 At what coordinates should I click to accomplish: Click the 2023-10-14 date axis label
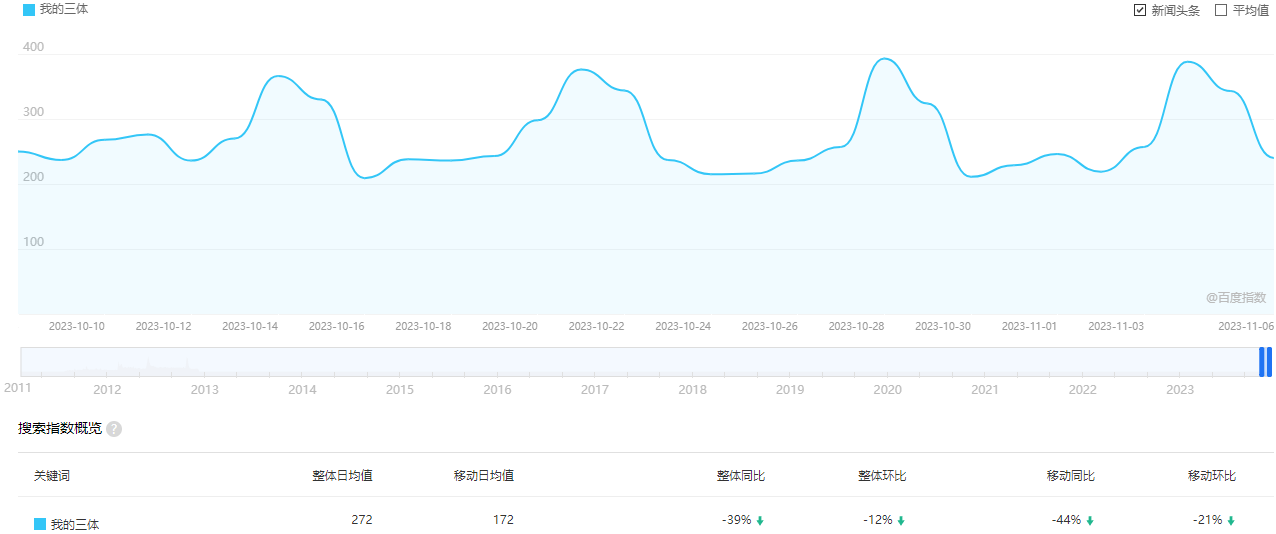tap(250, 326)
